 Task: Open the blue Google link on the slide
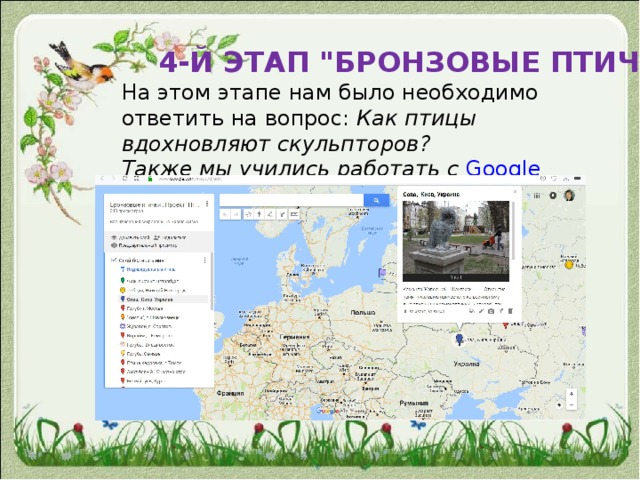click(x=503, y=168)
